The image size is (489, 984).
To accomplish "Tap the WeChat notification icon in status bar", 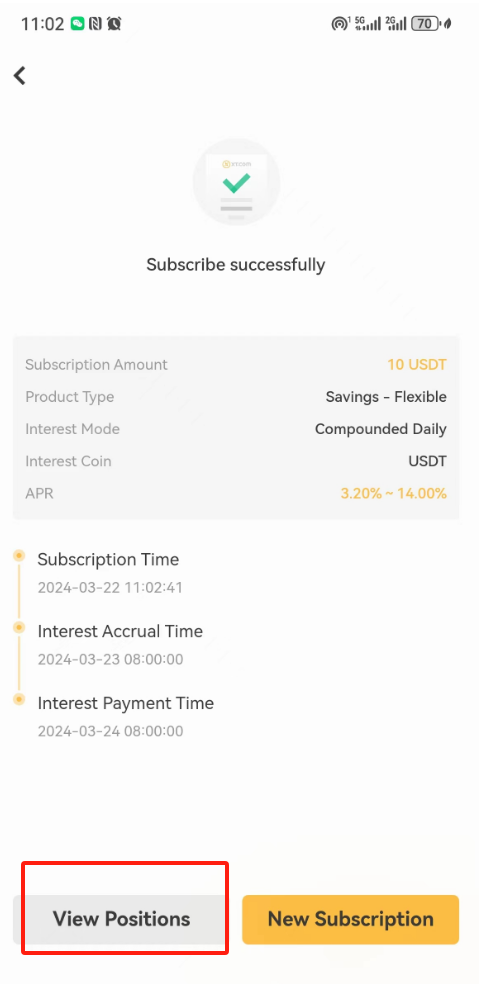I will [x=77, y=24].
